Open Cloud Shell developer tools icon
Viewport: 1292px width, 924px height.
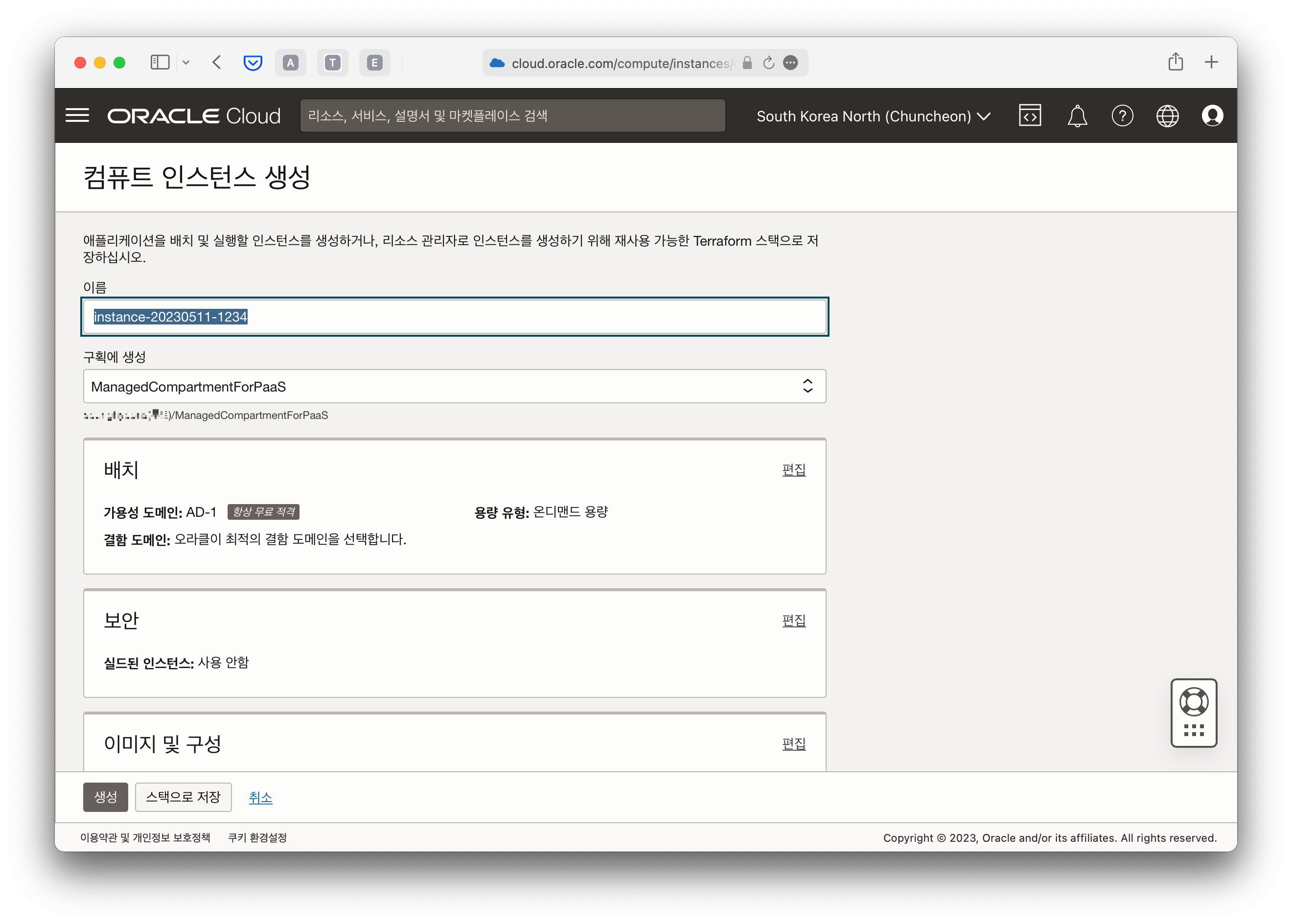(x=1029, y=115)
